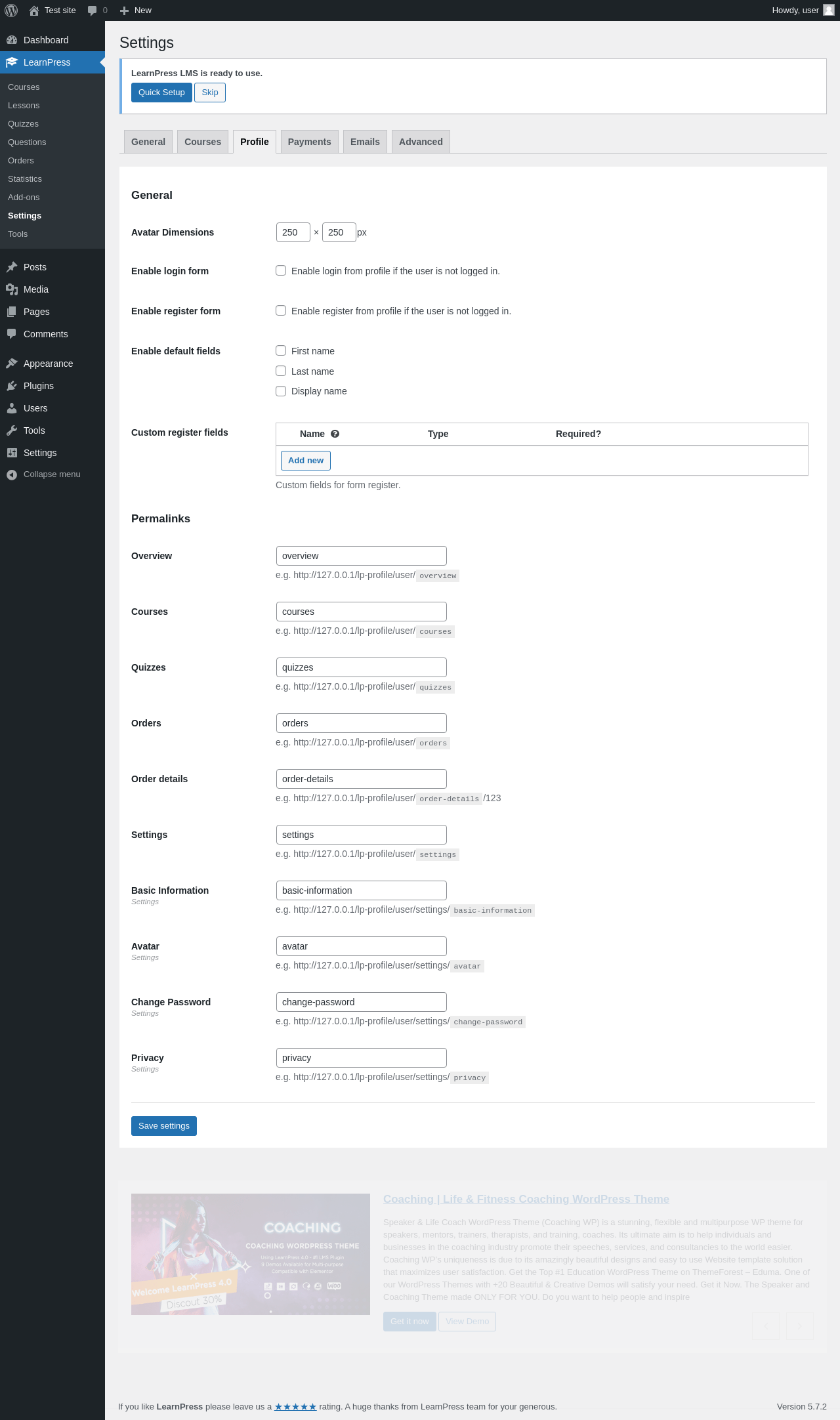
Task: Click the Privacy permalink input field
Action: 362,1058
